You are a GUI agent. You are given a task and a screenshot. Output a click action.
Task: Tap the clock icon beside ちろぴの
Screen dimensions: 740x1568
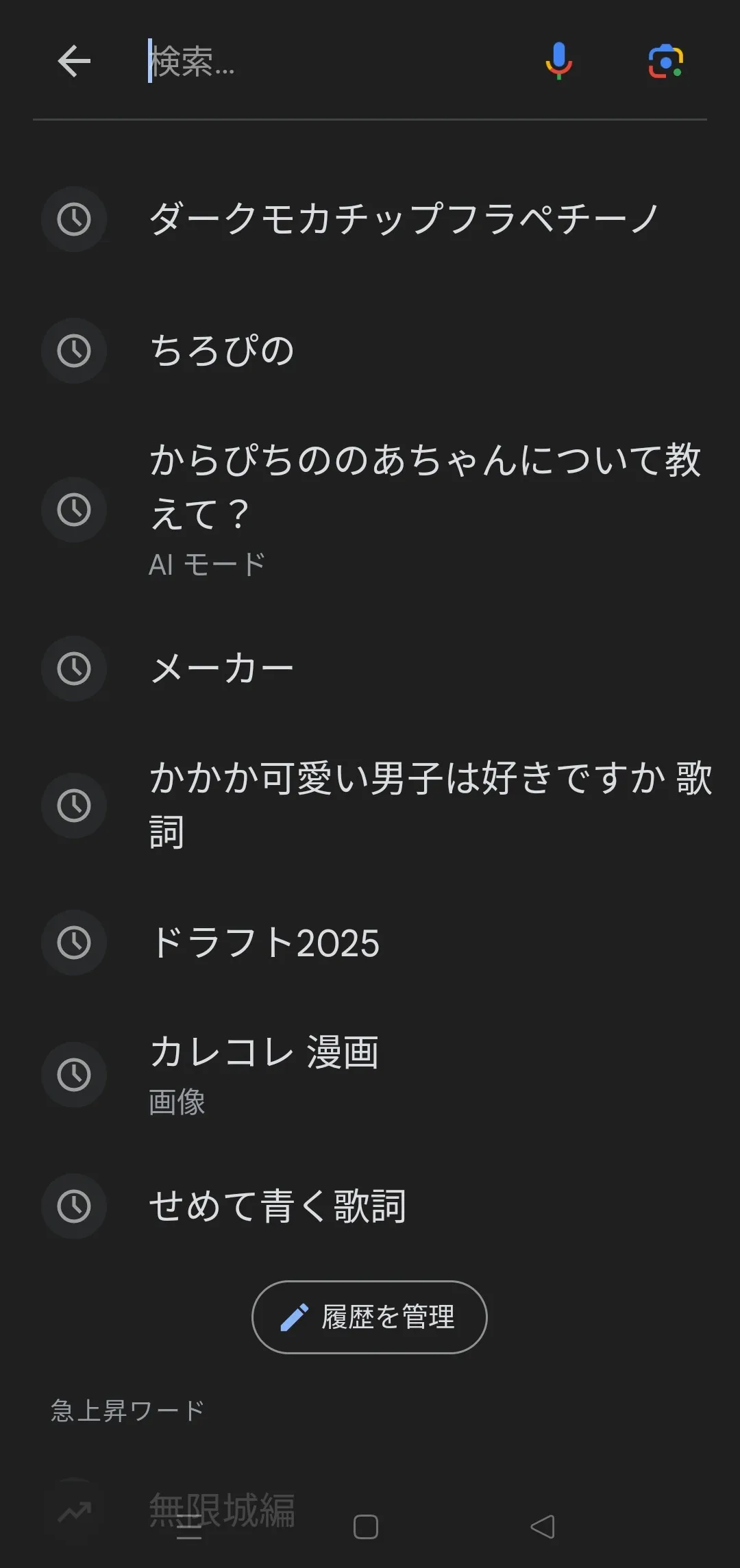click(74, 351)
